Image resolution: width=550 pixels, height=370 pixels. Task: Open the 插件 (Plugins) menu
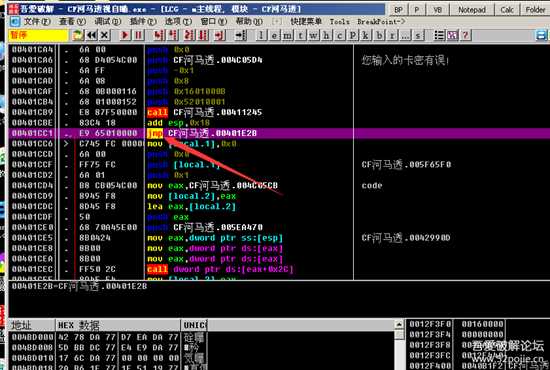click(143, 22)
